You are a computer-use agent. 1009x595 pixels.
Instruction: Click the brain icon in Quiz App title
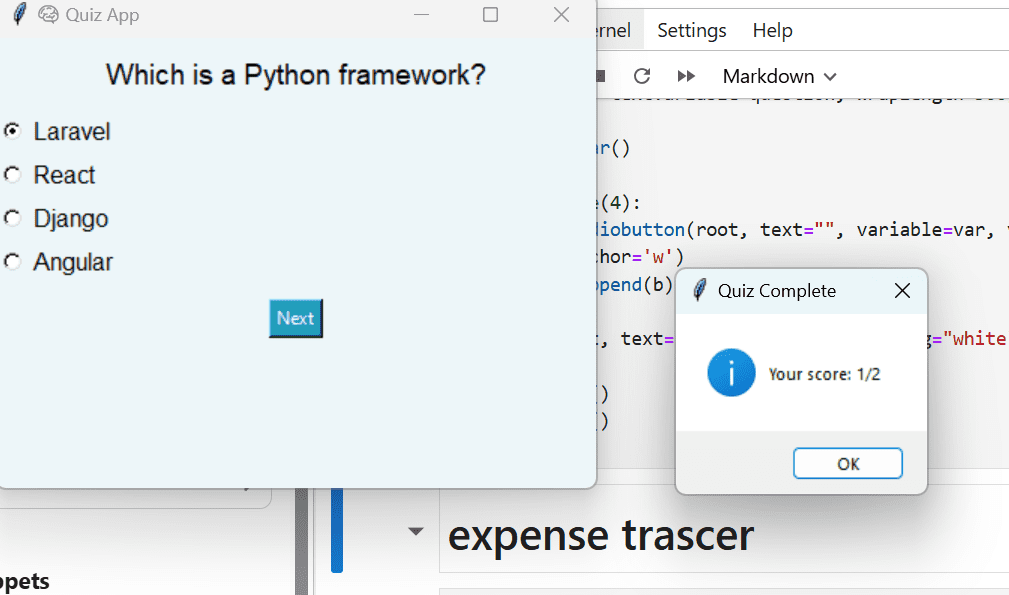coord(48,15)
